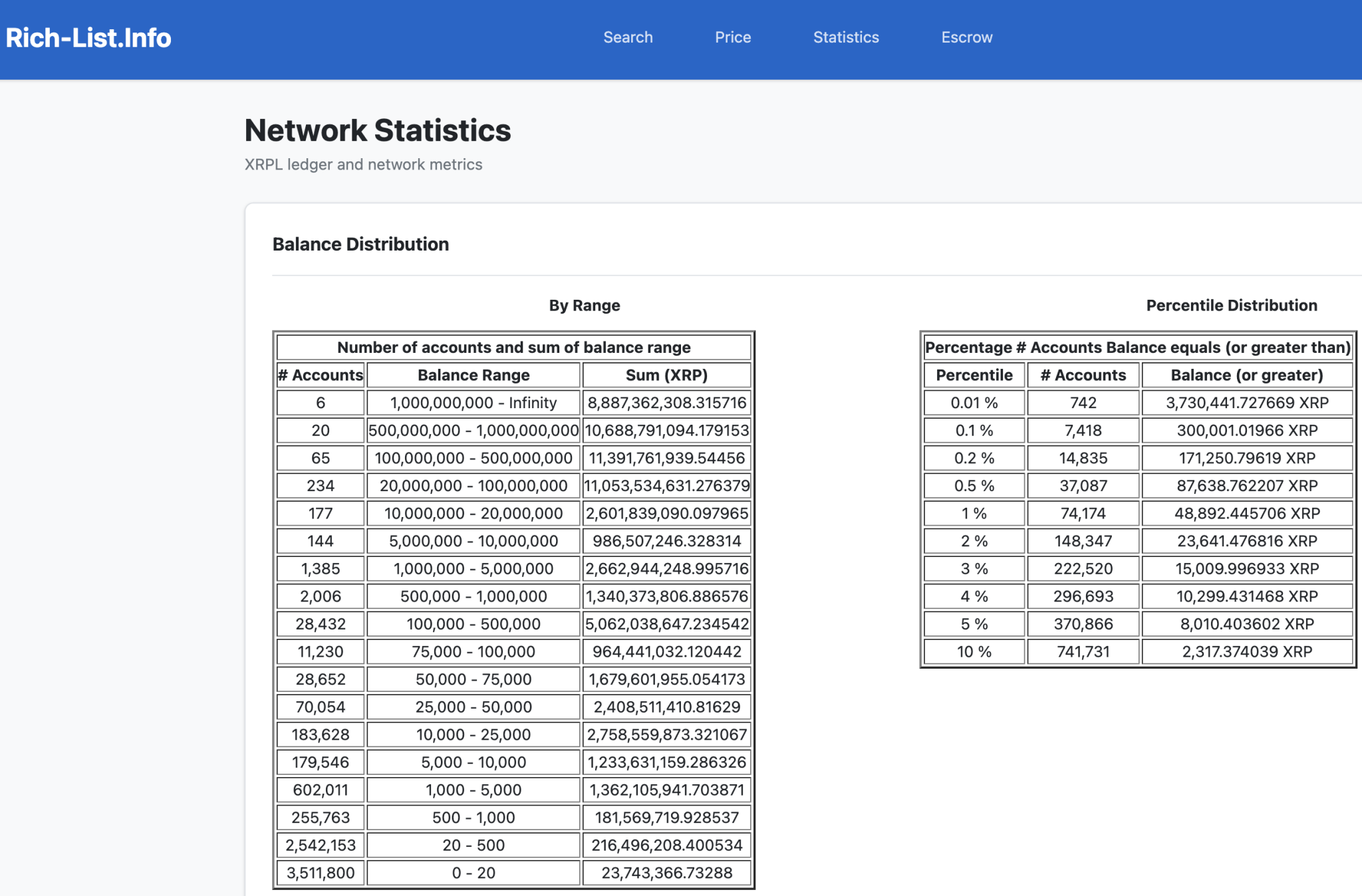Select the Balance (or greater) column header
Image resolution: width=1362 pixels, height=896 pixels.
click(1247, 375)
